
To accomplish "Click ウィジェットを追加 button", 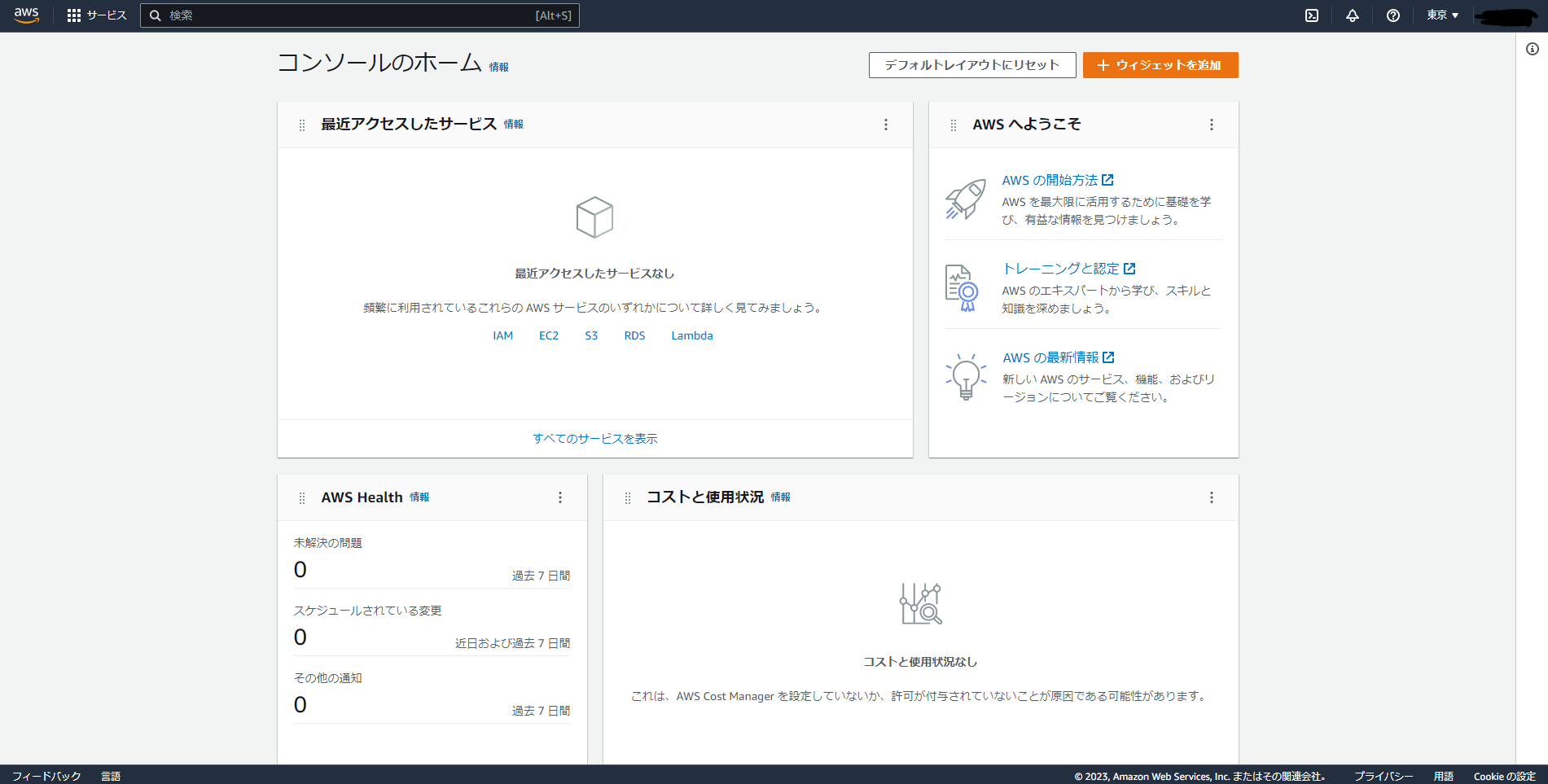I will pos(1160,65).
